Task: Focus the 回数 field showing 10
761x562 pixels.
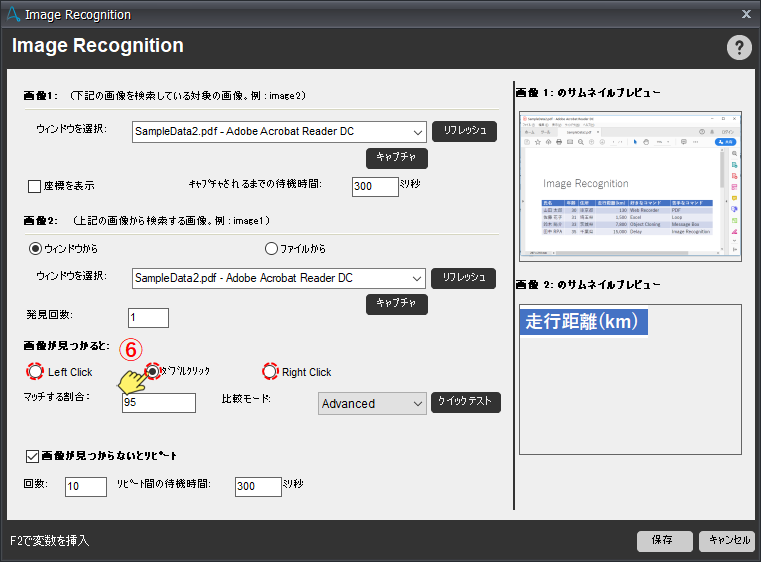Action: coord(86,487)
